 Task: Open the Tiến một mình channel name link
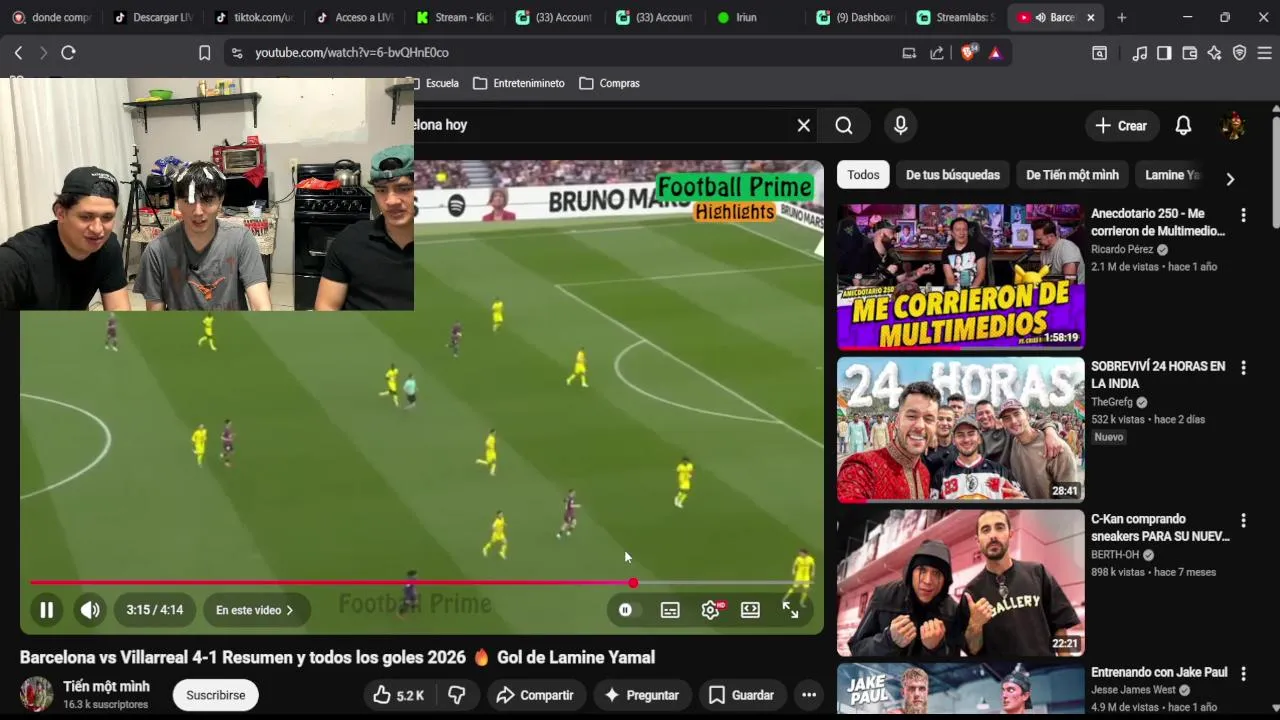click(106, 686)
